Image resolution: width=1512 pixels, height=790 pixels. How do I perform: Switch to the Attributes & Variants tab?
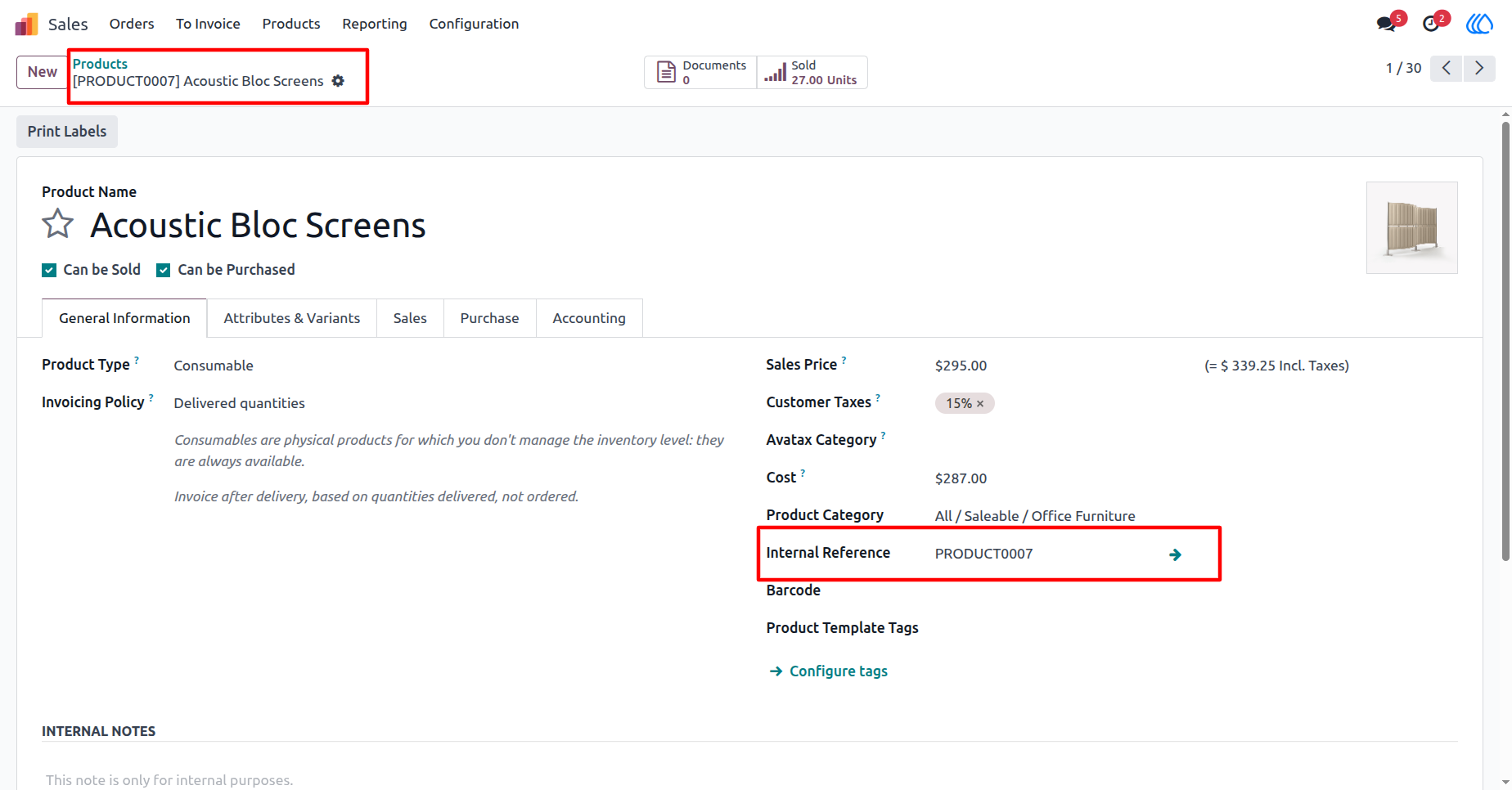pyautogui.click(x=292, y=318)
